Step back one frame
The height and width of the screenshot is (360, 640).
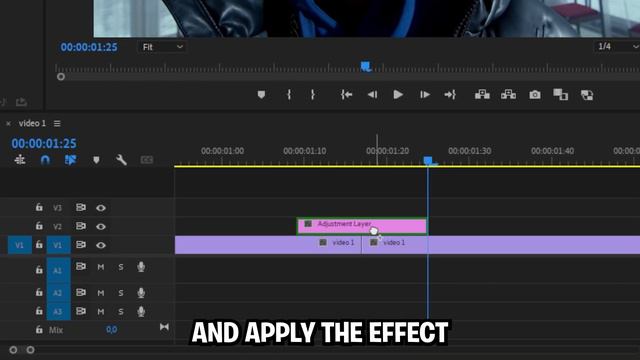pyautogui.click(x=372, y=95)
